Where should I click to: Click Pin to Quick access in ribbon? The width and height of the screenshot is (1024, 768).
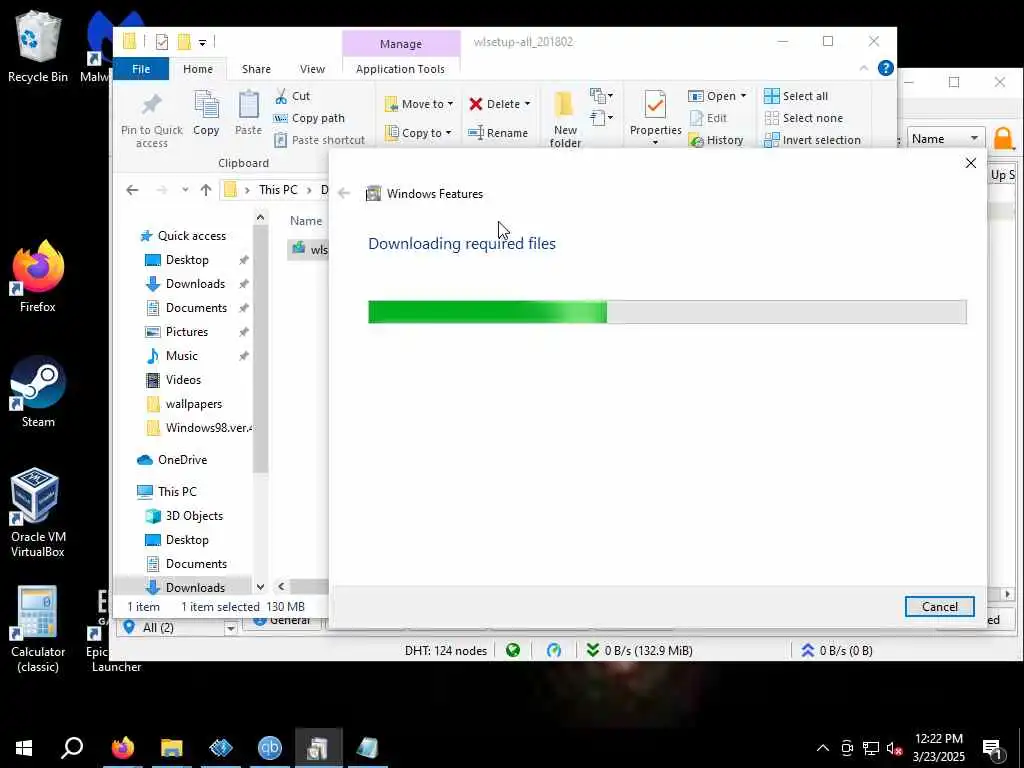152,120
